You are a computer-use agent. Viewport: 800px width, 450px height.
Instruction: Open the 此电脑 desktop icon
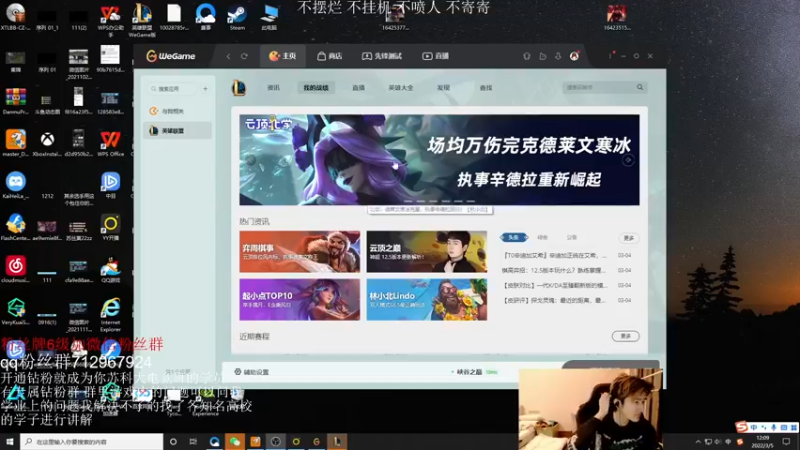click(269, 16)
